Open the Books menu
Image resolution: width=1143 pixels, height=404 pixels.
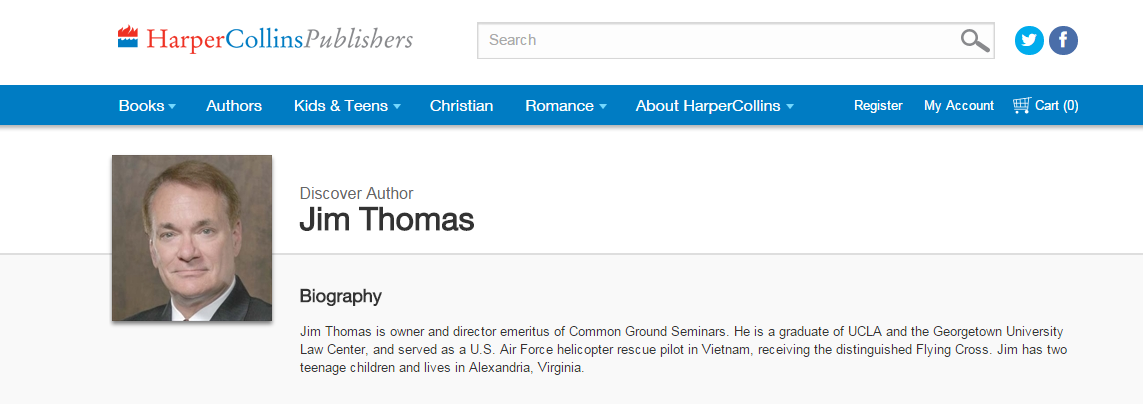(141, 105)
